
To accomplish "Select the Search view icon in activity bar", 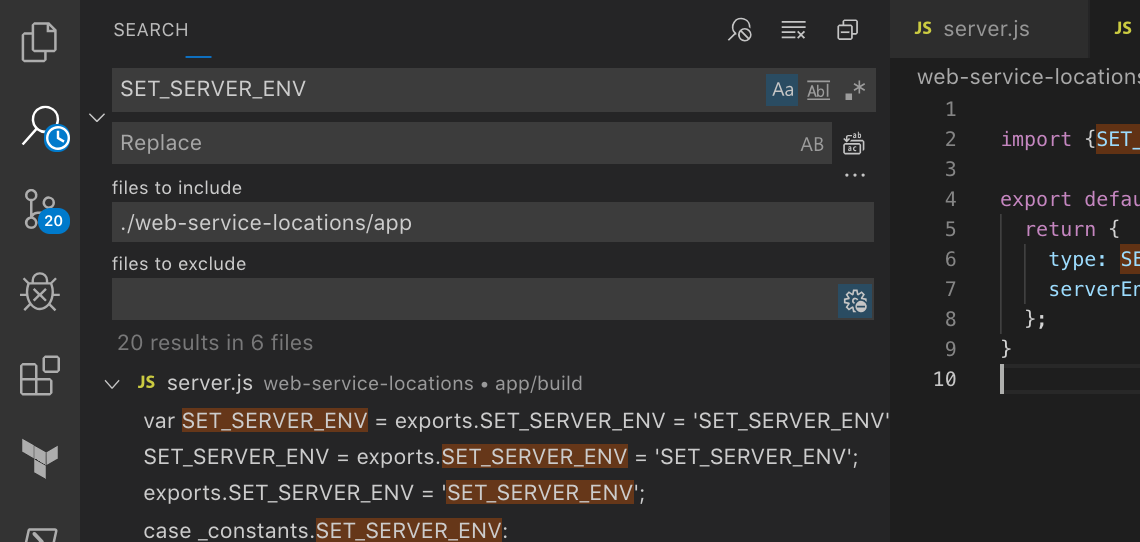I will pos(45,128).
